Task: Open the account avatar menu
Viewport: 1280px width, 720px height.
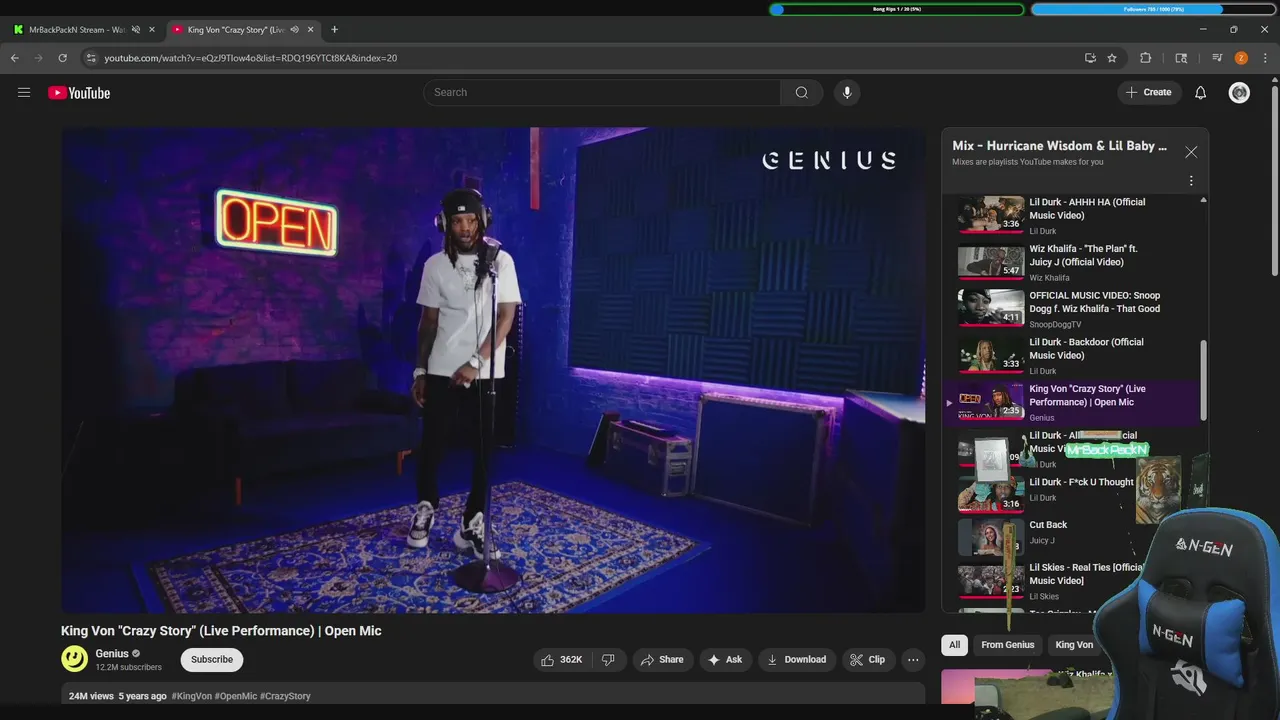Action: click(x=1239, y=93)
